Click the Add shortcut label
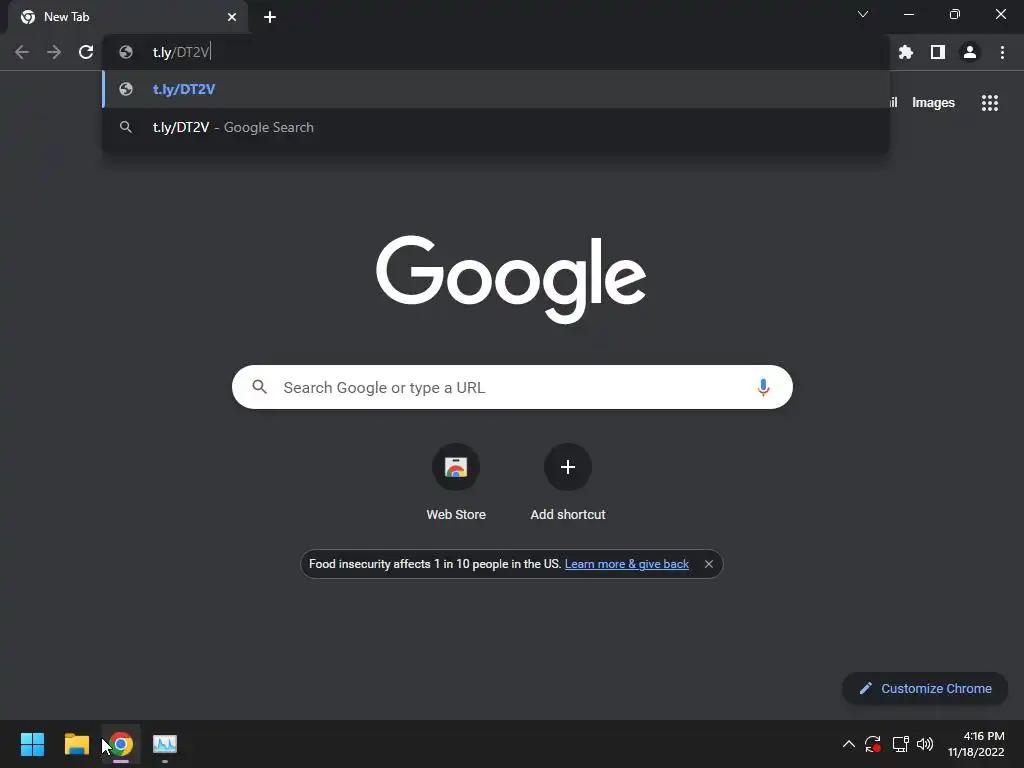The height and width of the screenshot is (768, 1024). point(568,515)
